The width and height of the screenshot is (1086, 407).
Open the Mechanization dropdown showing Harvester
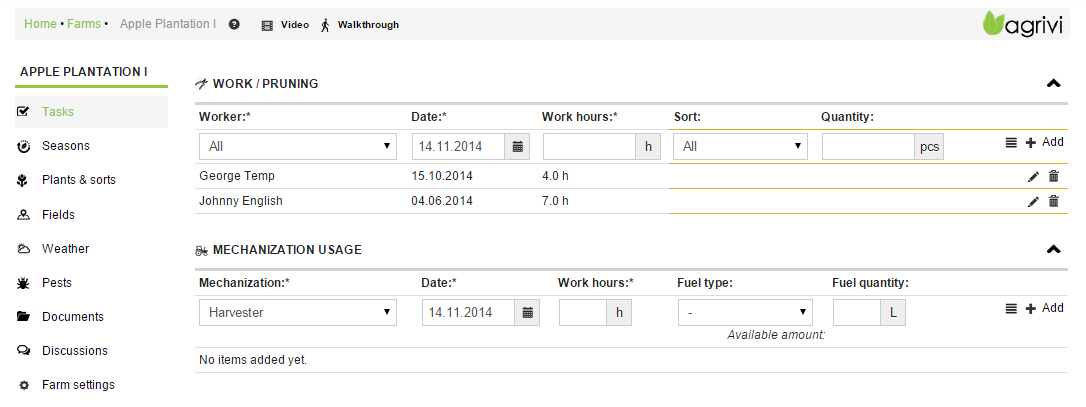coord(298,313)
